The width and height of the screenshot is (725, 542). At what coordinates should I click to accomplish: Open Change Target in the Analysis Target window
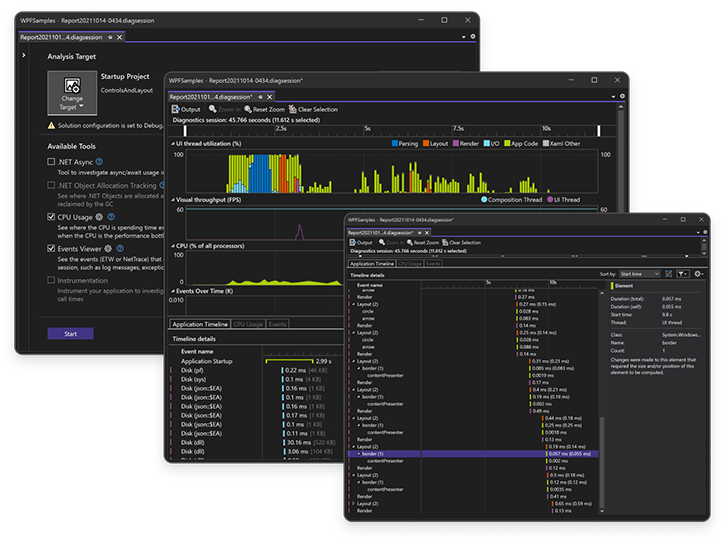pyautogui.click(x=72, y=93)
